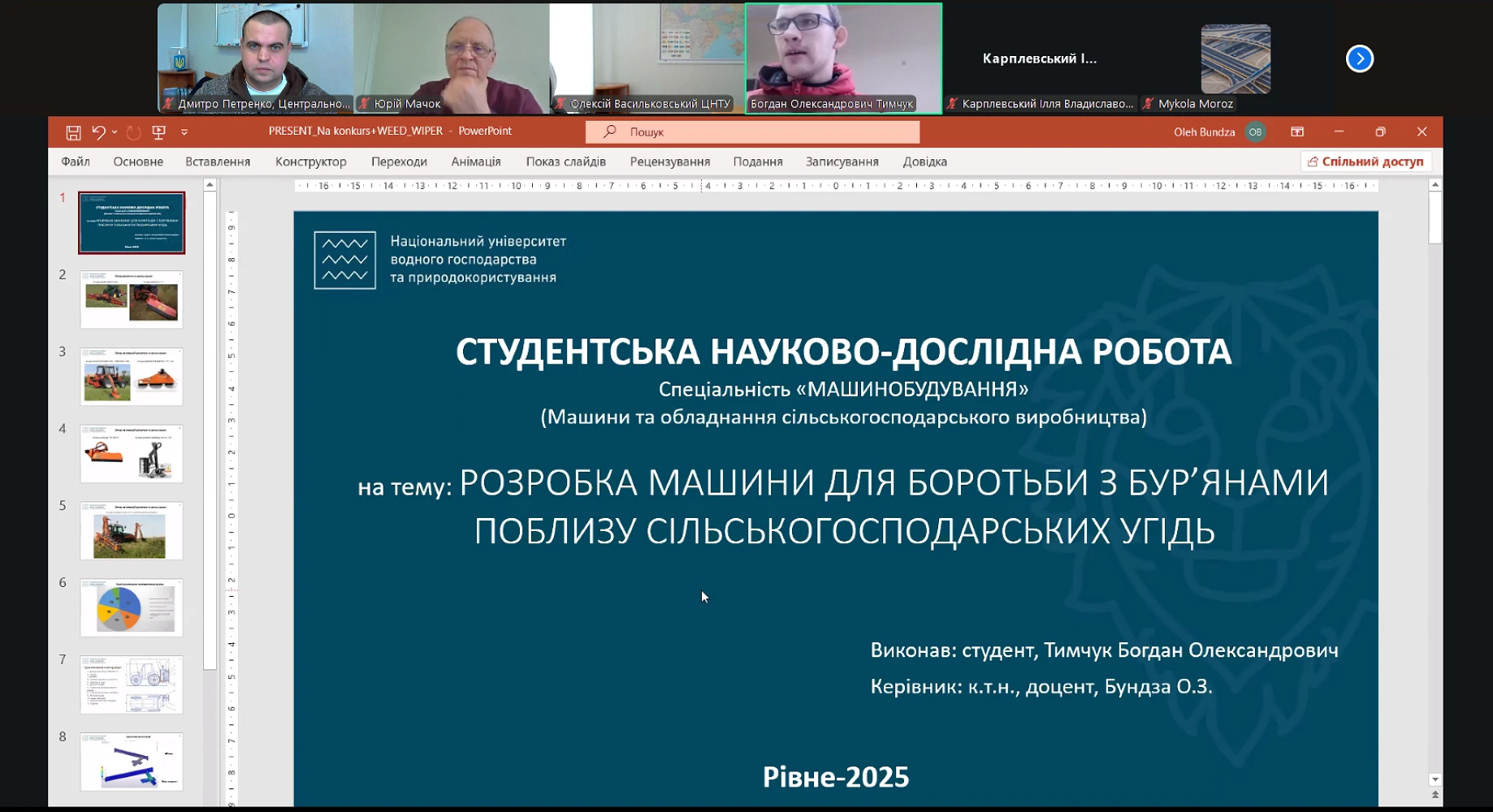Expand the Undo history dropdown arrow
Screen dimensions: 1493x812
pos(115,132)
